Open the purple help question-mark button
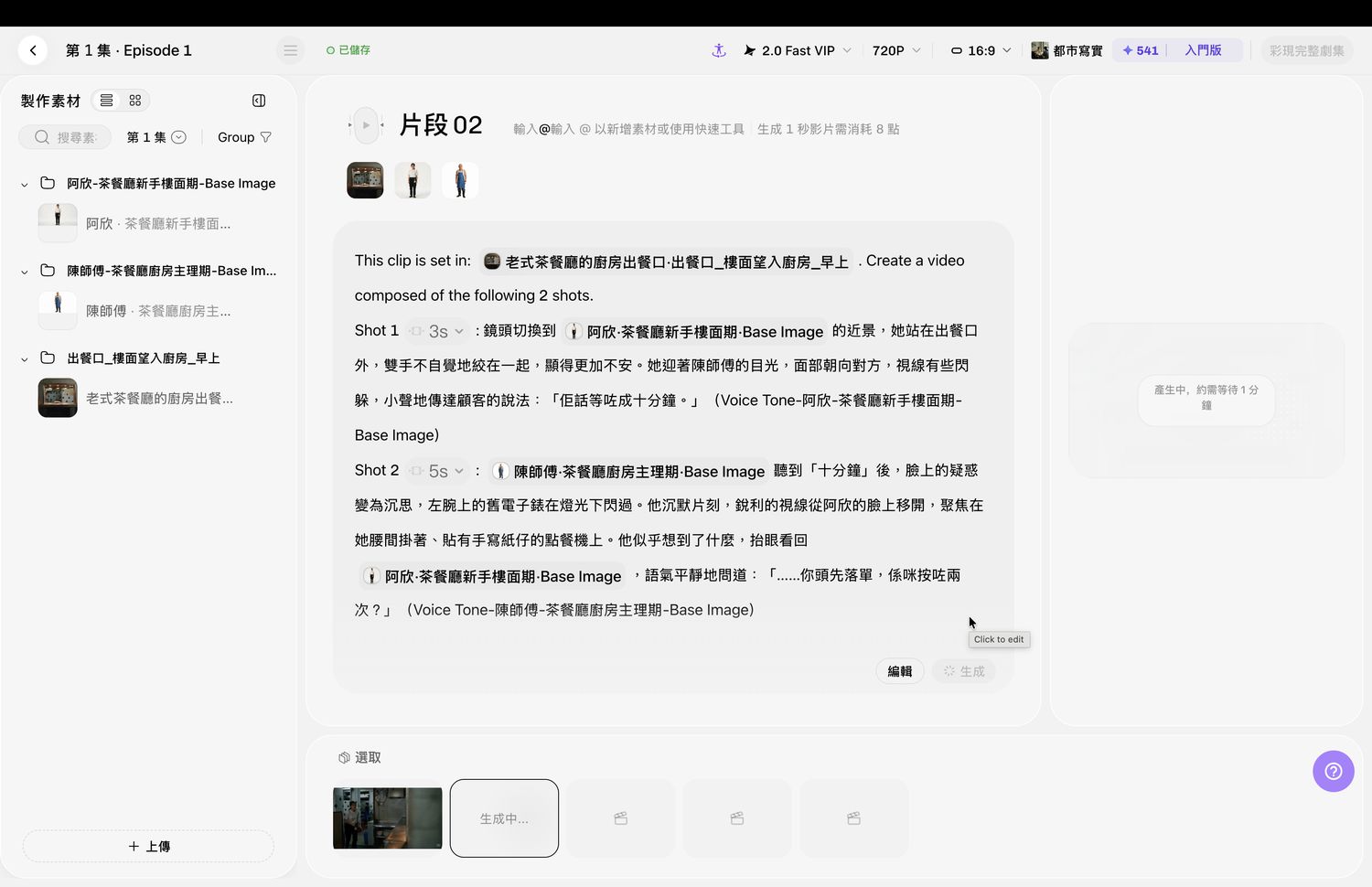This screenshot has width=1372, height=887. click(1334, 771)
